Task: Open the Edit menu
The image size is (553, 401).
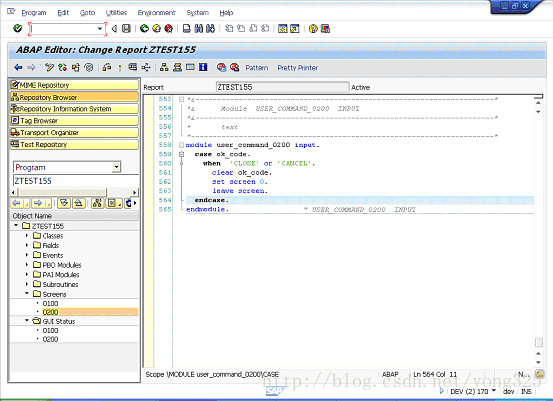Action: point(63,13)
